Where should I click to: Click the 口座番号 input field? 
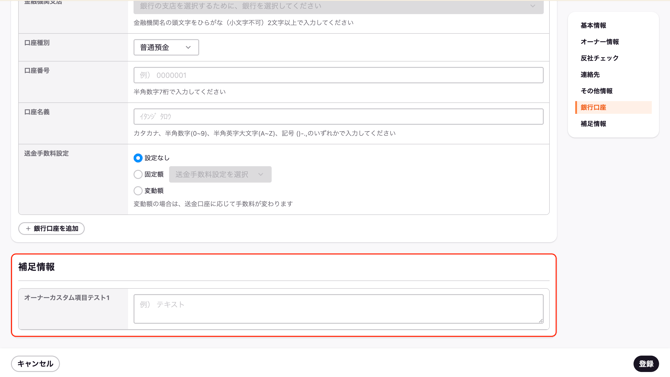point(338,75)
